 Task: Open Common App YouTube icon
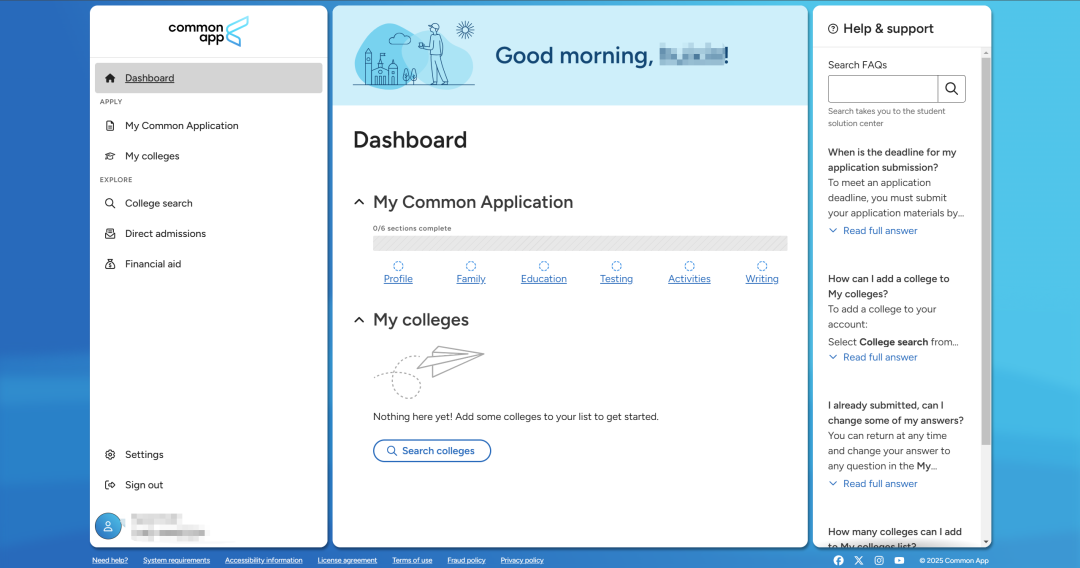(x=900, y=560)
